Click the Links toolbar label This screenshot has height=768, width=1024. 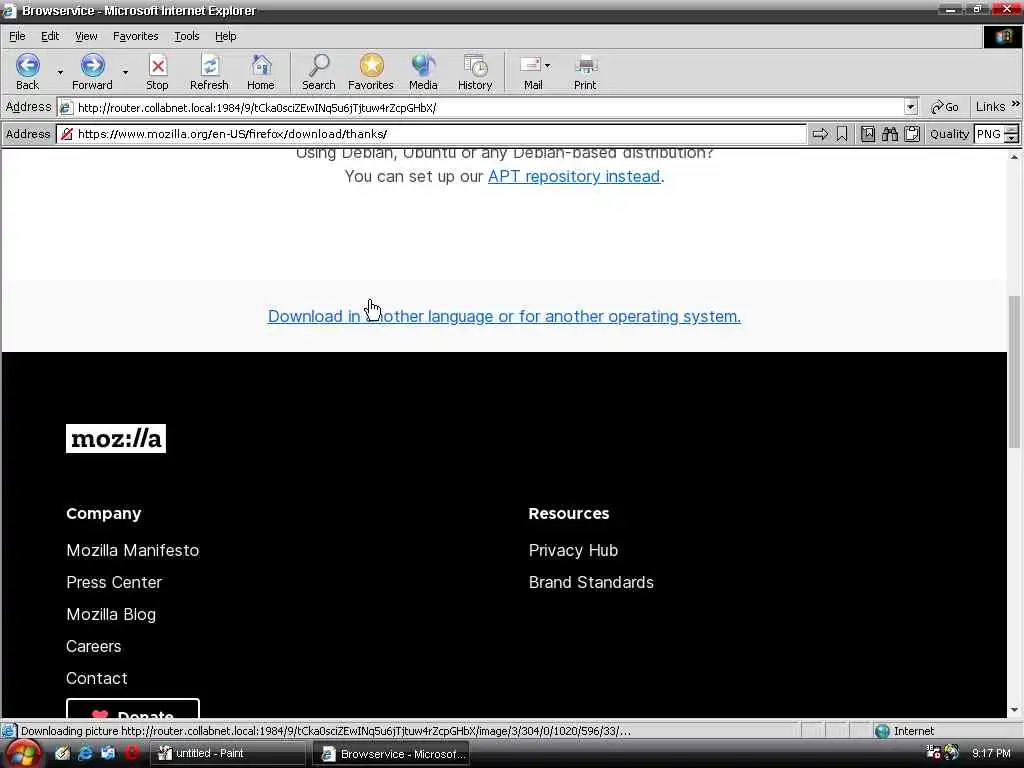pos(990,106)
